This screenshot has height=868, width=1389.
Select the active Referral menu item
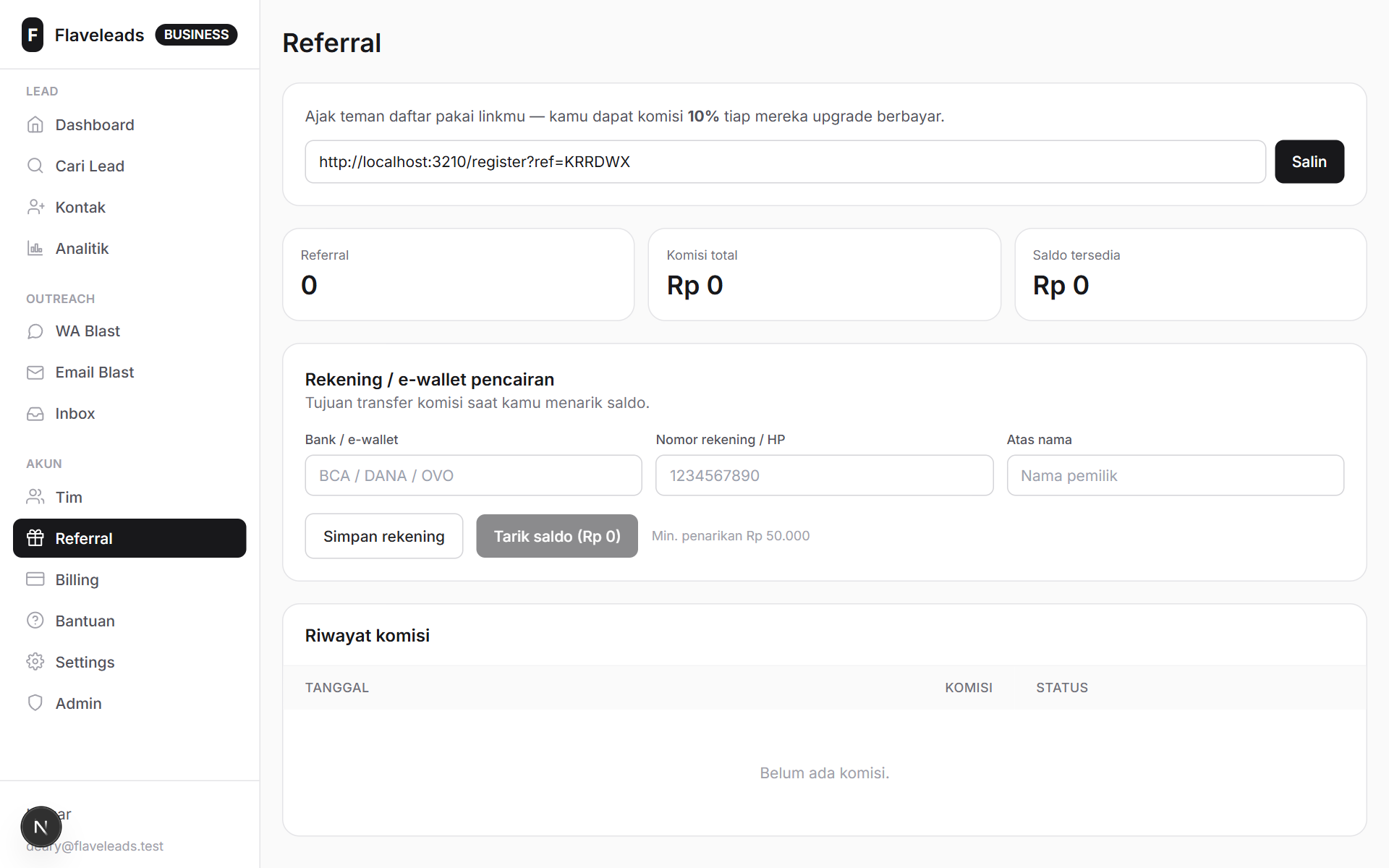(x=129, y=538)
